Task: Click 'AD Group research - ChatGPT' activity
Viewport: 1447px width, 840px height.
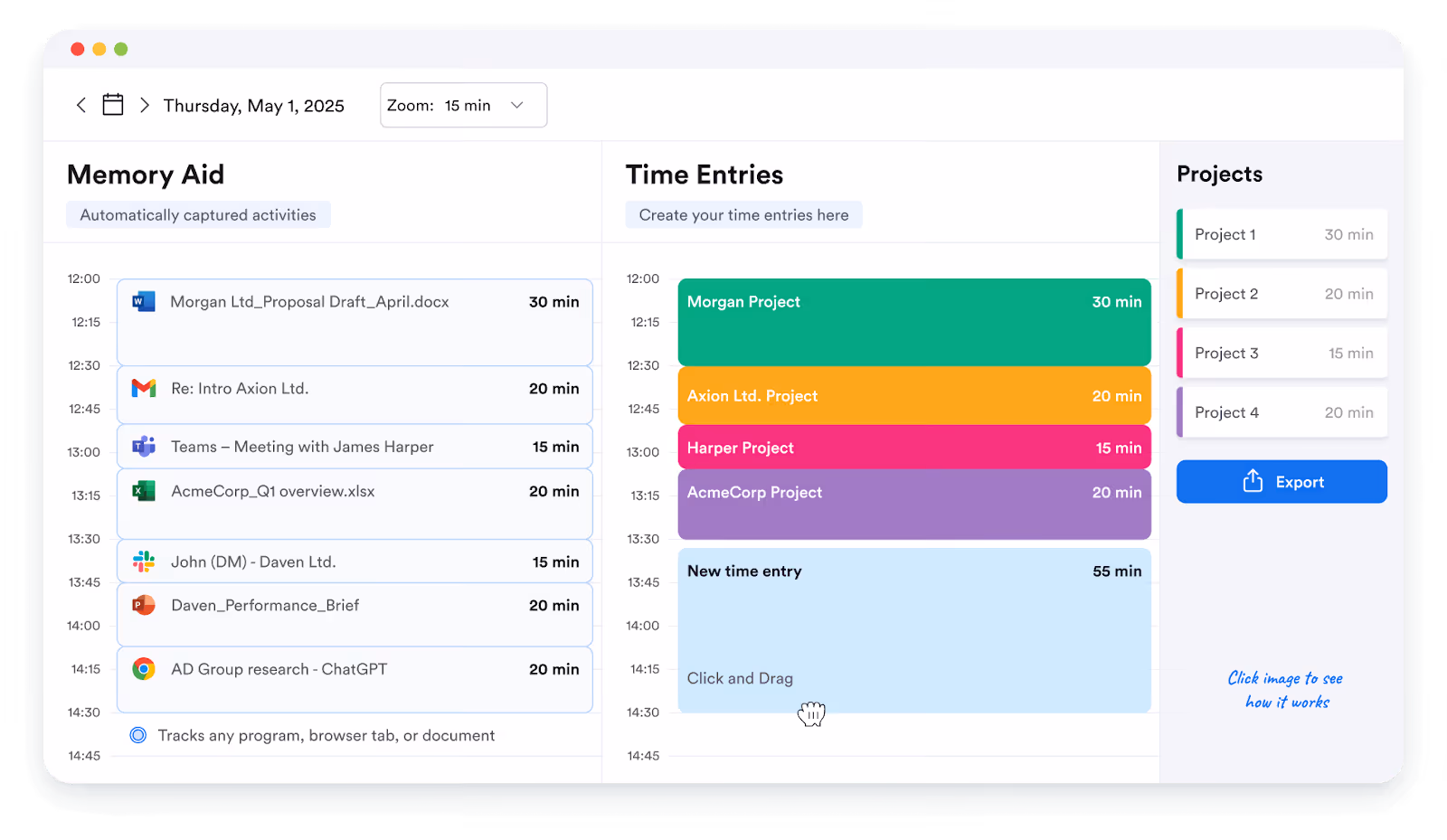Action: coord(355,679)
